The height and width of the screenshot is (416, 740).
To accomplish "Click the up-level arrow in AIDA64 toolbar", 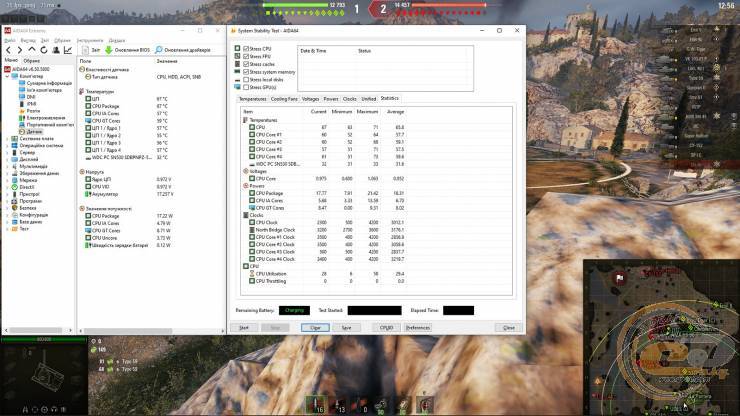I will 32,50.
